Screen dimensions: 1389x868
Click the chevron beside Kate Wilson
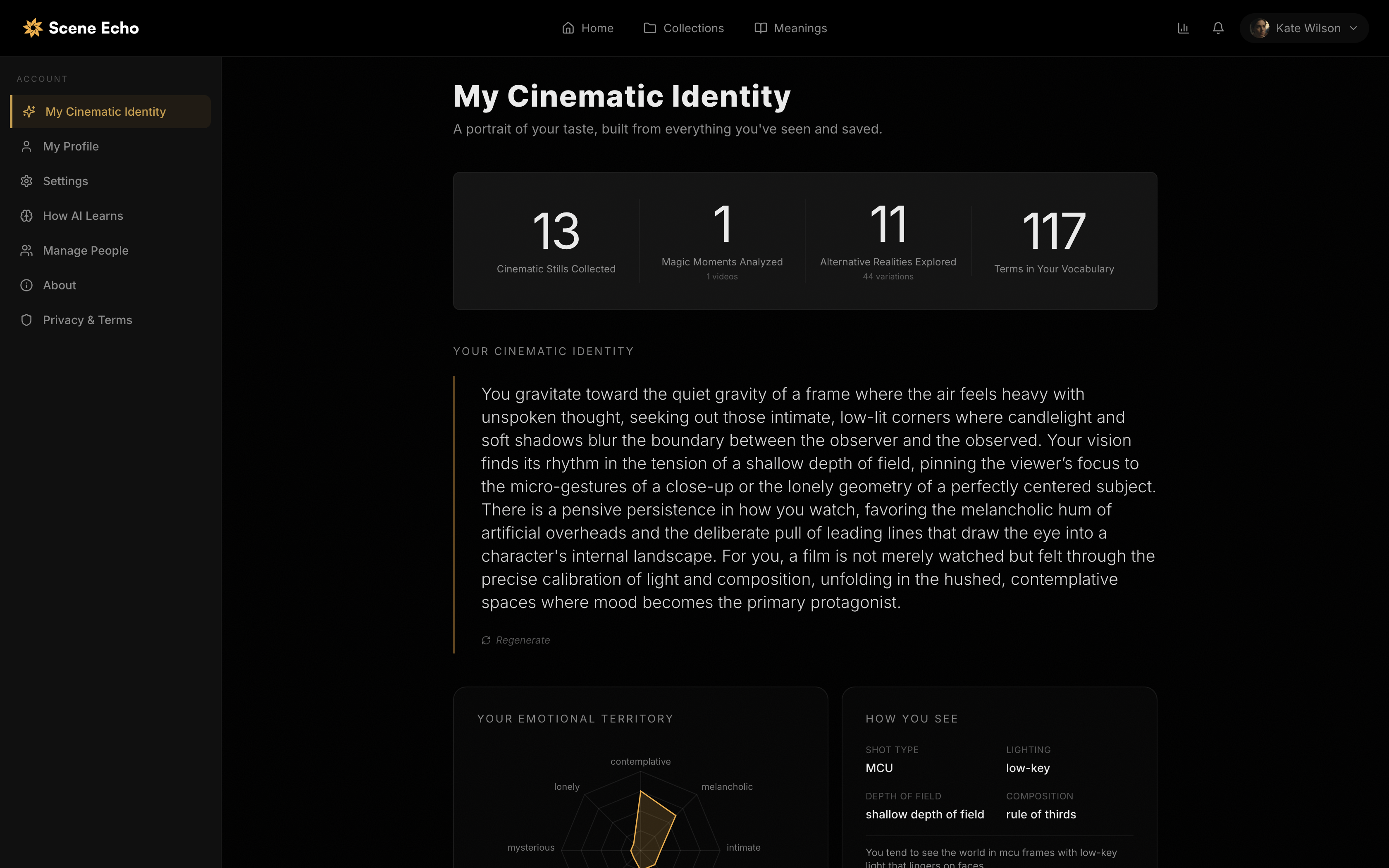click(x=1353, y=28)
